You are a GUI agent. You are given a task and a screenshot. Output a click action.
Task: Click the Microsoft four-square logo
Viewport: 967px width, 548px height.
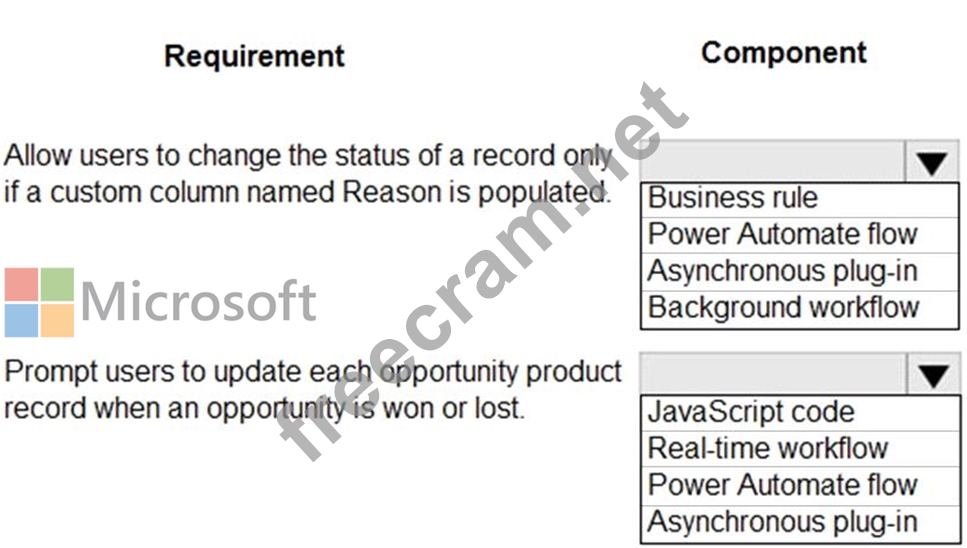[39, 302]
